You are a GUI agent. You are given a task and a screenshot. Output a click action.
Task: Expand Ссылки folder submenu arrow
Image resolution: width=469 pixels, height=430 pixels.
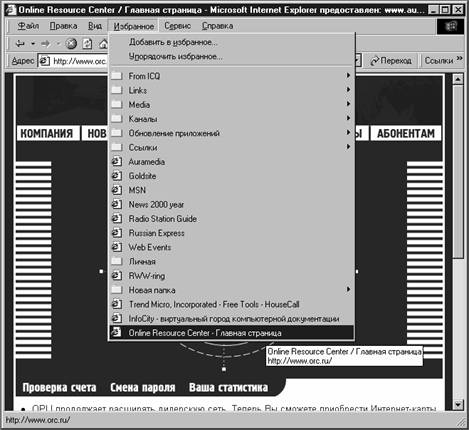click(x=348, y=147)
